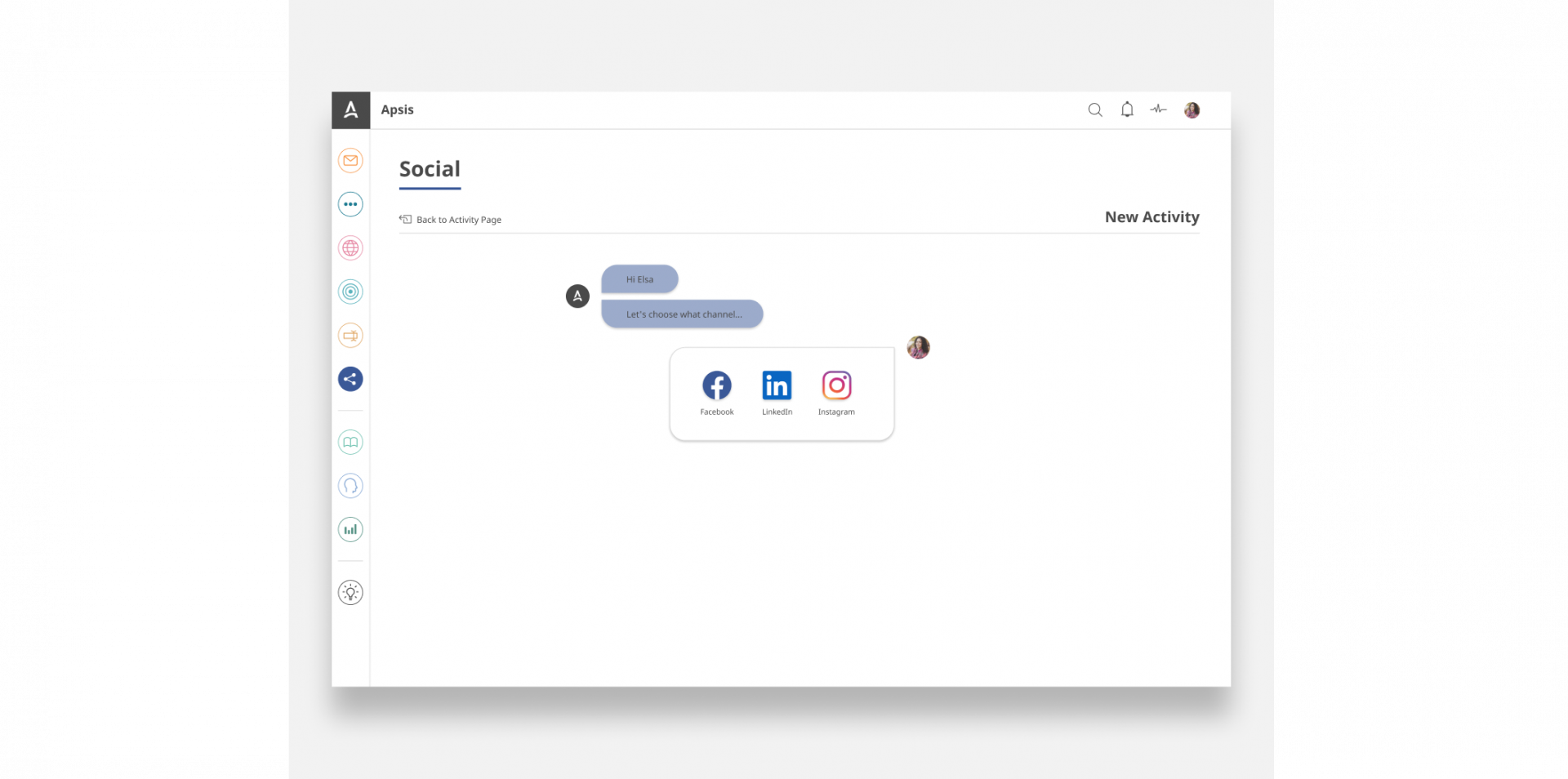Click Back to Activity Page link
Viewport: 1568px width, 779px height.
click(x=459, y=220)
